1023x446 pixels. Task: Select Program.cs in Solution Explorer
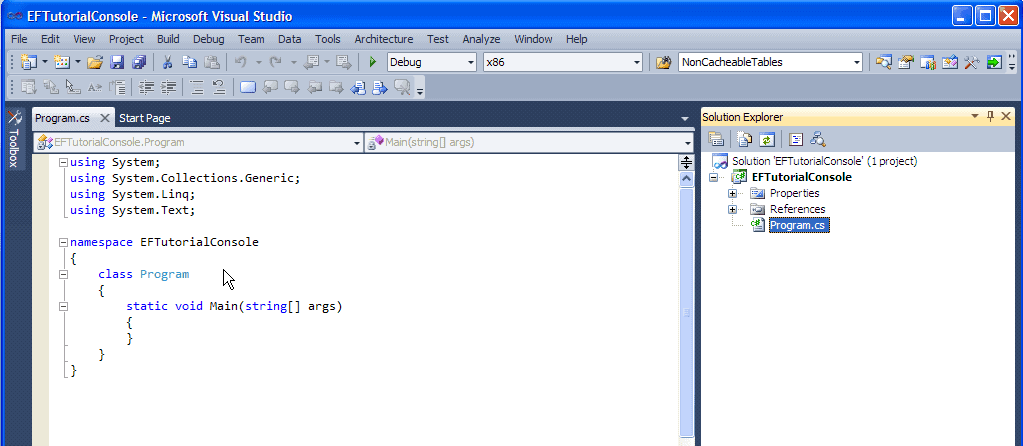point(799,225)
